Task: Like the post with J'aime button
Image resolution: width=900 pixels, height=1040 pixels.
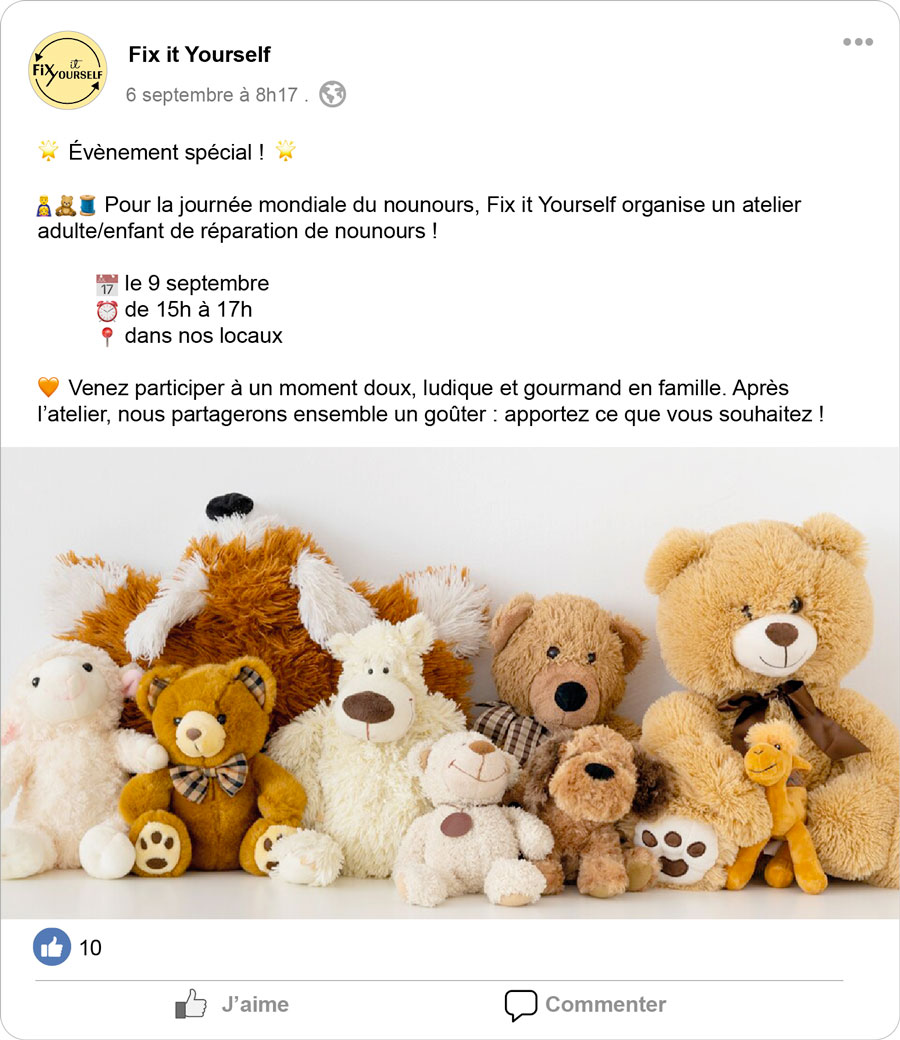Action: [x=232, y=1004]
